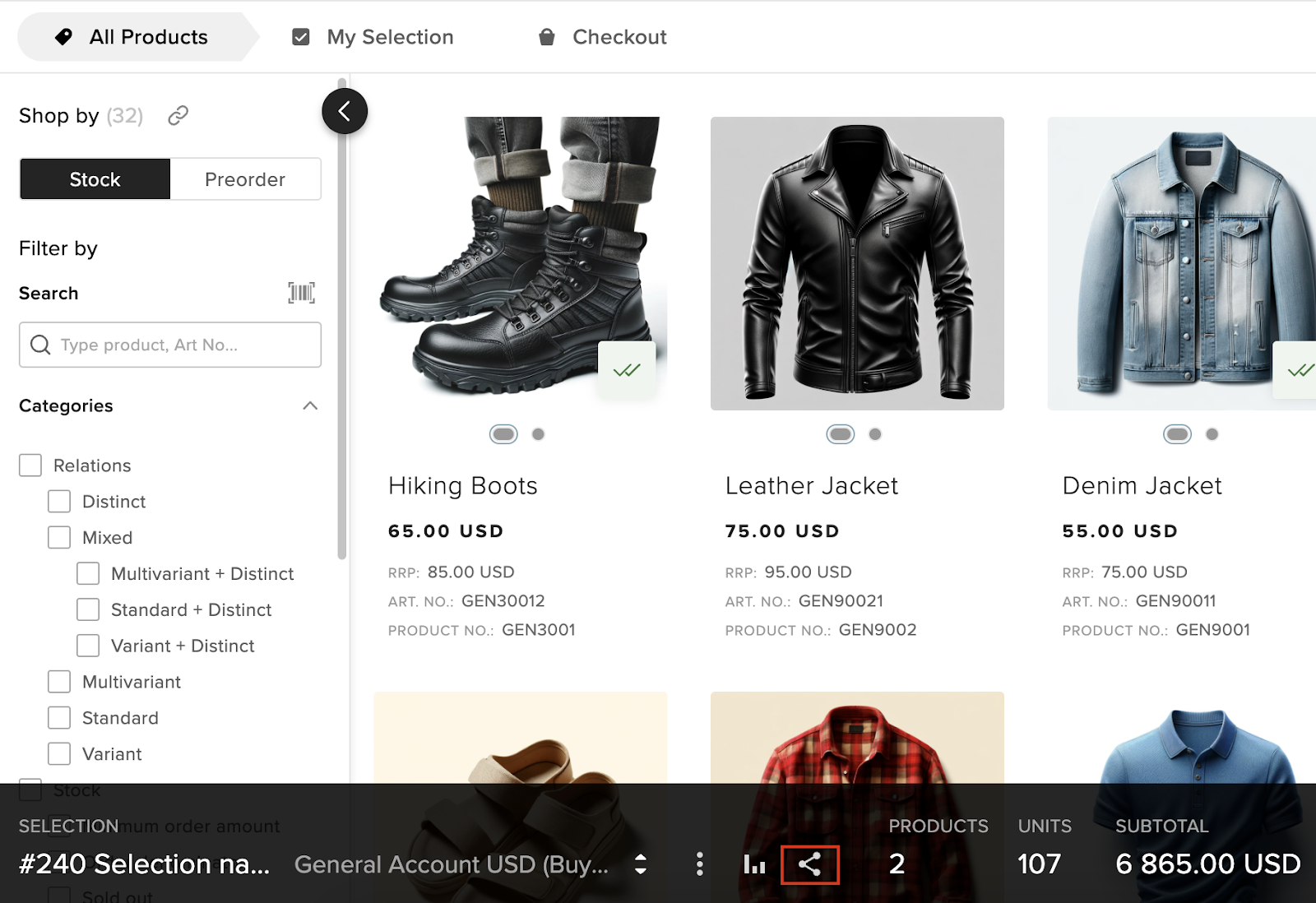Open the Denim Jacket product image
The width and height of the screenshot is (1316, 903).
[x=1182, y=263]
